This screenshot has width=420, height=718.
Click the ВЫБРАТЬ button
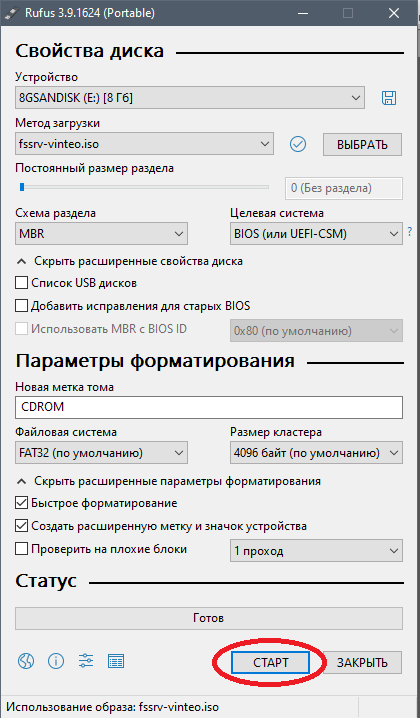[x=362, y=145]
